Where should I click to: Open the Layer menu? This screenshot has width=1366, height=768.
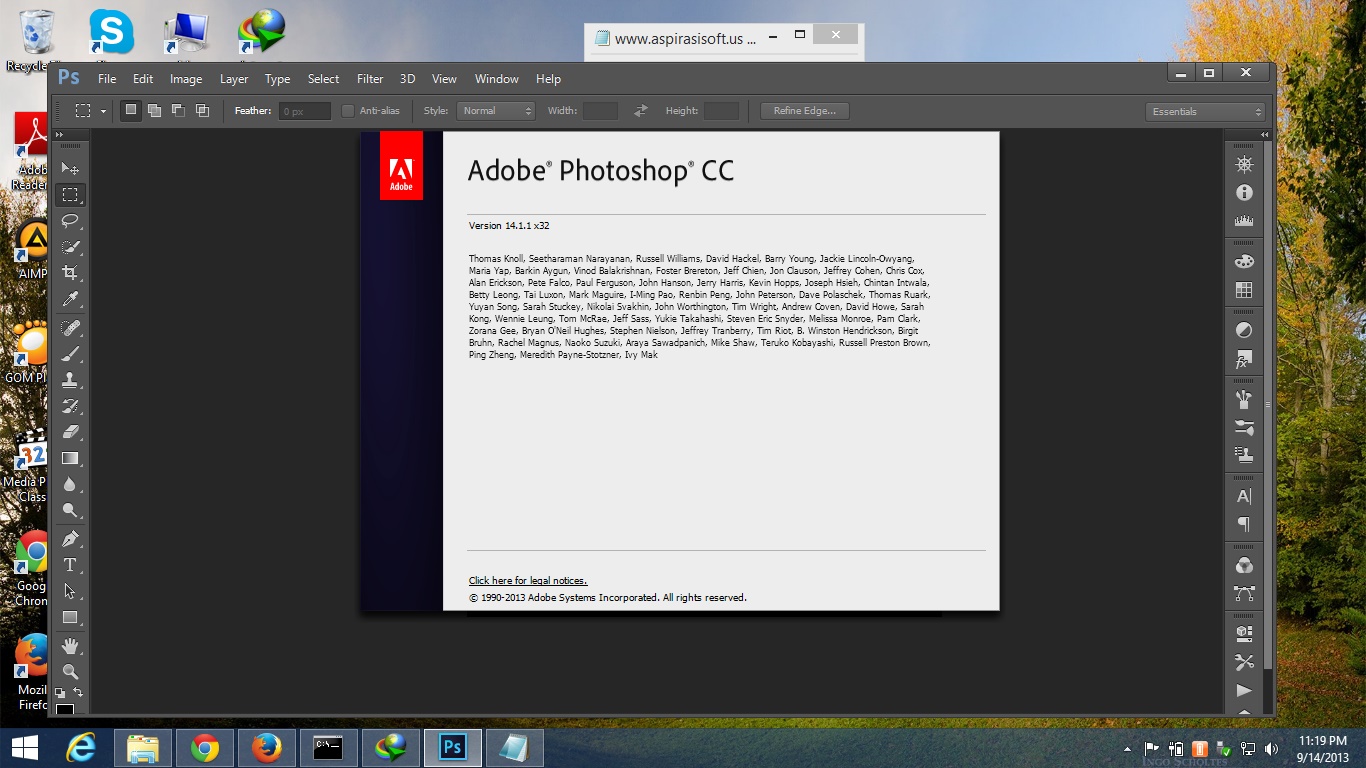(x=234, y=79)
